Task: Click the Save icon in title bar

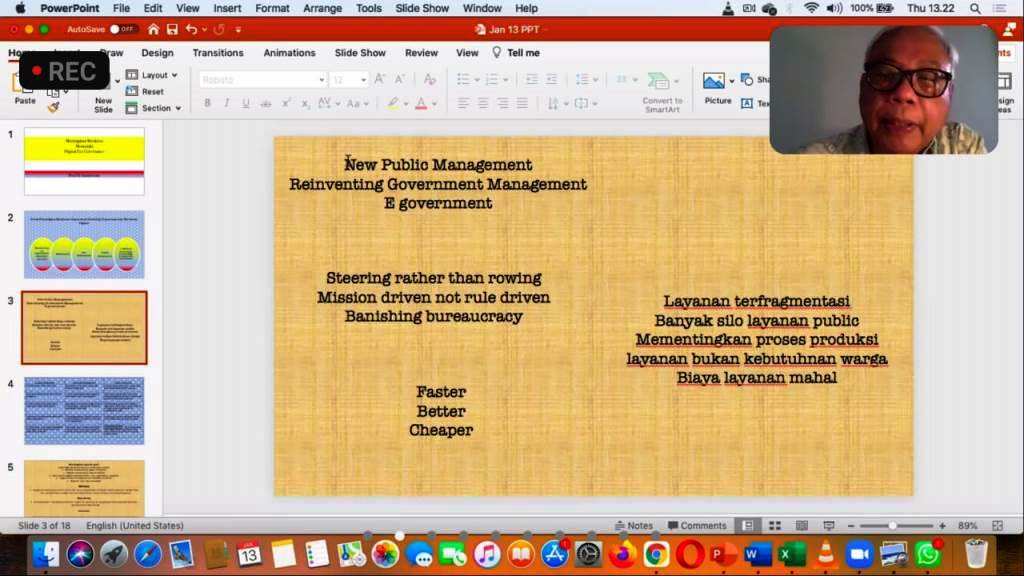Action: click(x=172, y=30)
